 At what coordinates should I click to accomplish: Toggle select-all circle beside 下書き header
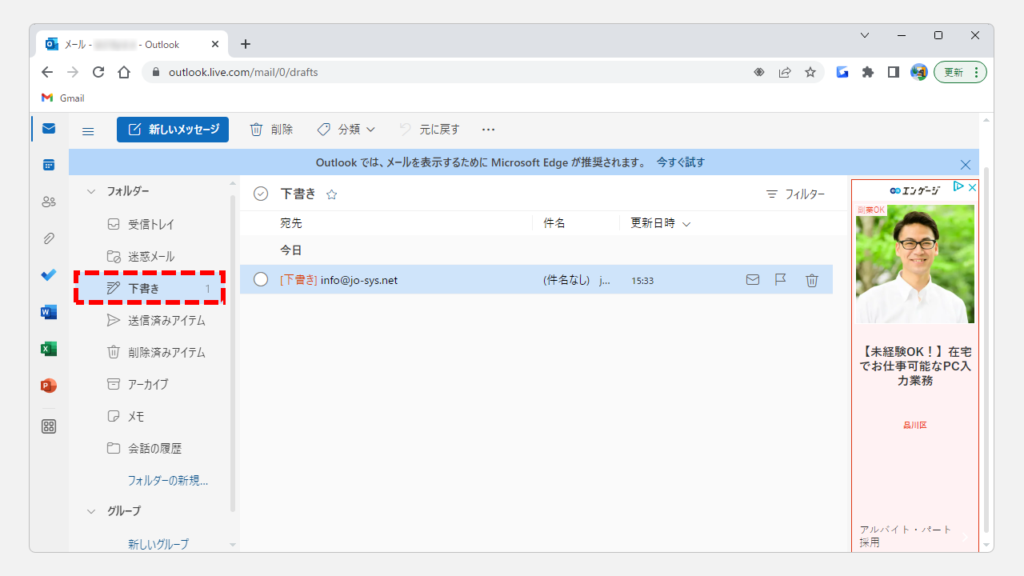tap(261, 194)
